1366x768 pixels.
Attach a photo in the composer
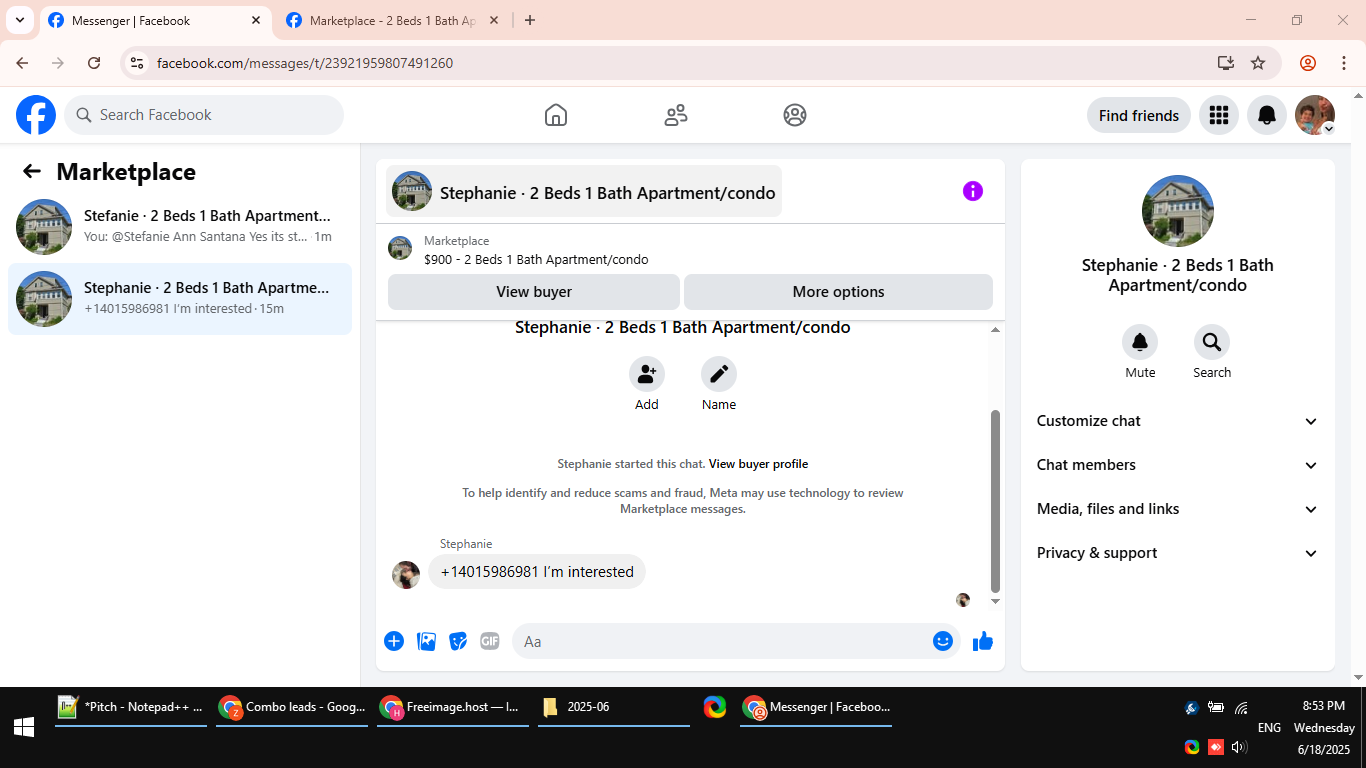point(427,641)
